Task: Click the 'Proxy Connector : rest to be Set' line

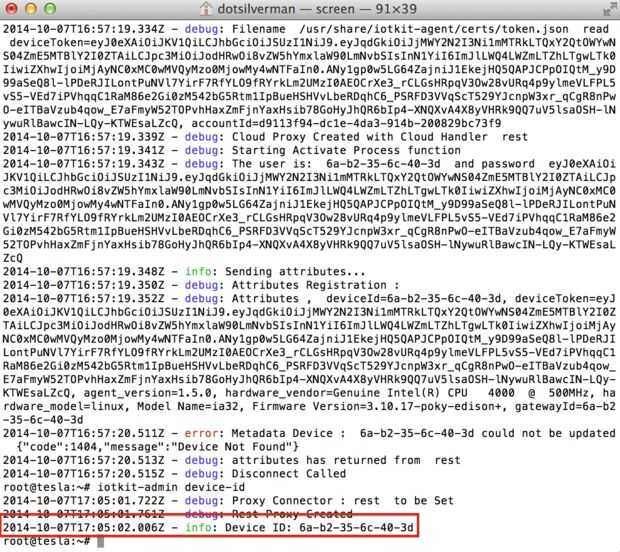Action: pyautogui.click(x=342, y=501)
